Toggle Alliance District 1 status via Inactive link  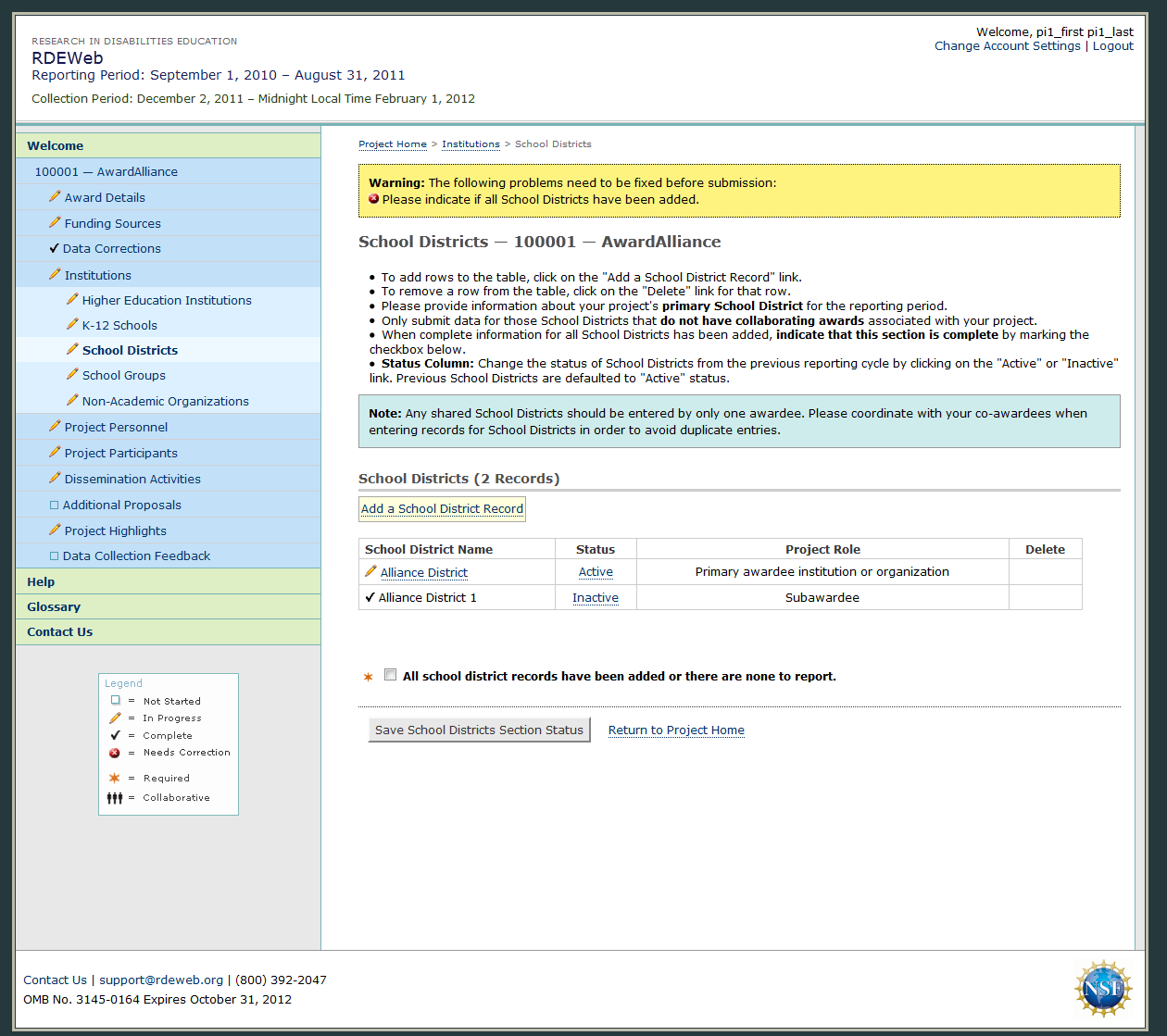pos(595,598)
